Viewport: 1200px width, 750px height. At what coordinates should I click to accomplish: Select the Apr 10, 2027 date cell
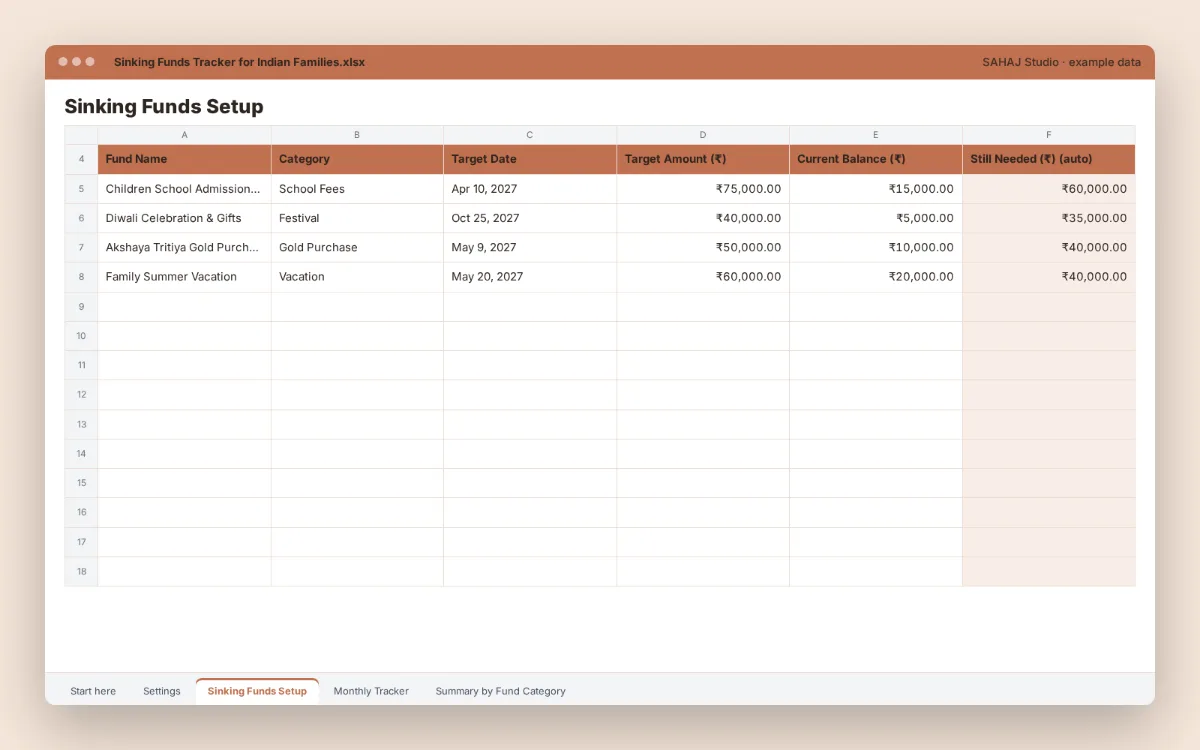pyautogui.click(x=530, y=189)
